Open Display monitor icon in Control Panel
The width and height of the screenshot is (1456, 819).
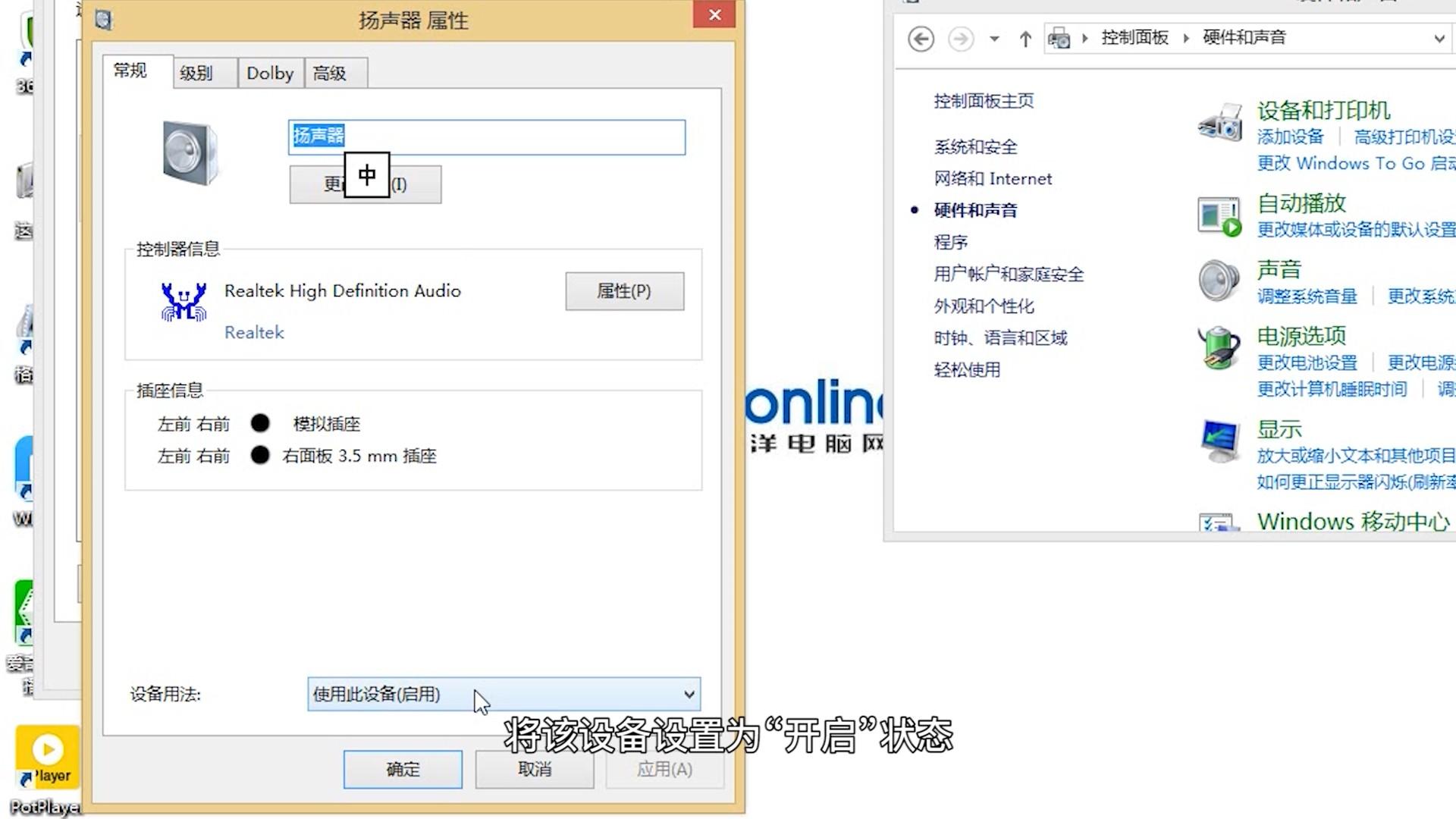pyautogui.click(x=1220, y=441)
